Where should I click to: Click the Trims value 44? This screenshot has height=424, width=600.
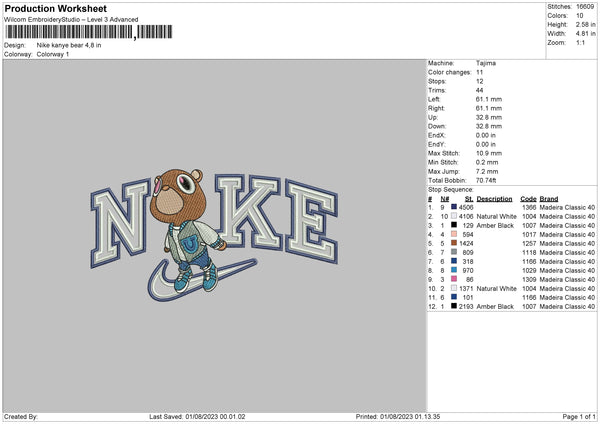click(x=479, y=90)
